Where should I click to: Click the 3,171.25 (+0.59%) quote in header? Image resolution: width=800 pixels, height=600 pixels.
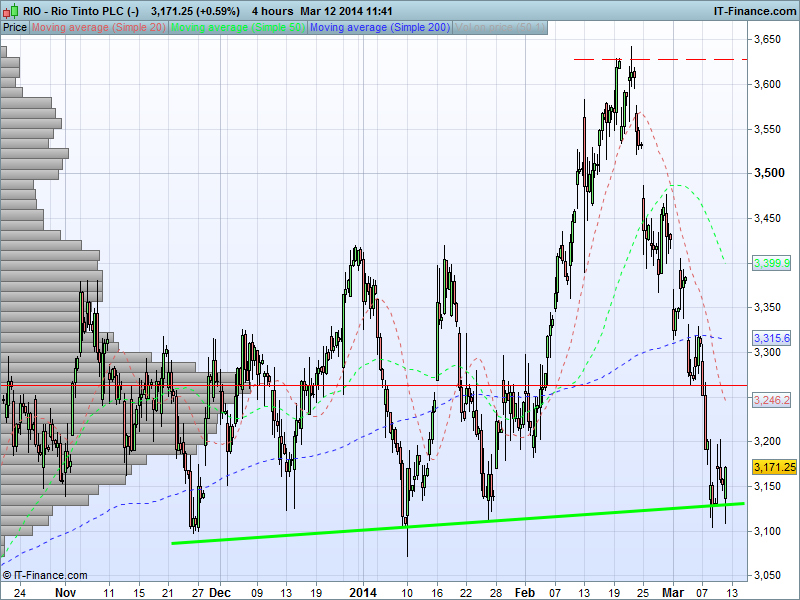[195, 11]
